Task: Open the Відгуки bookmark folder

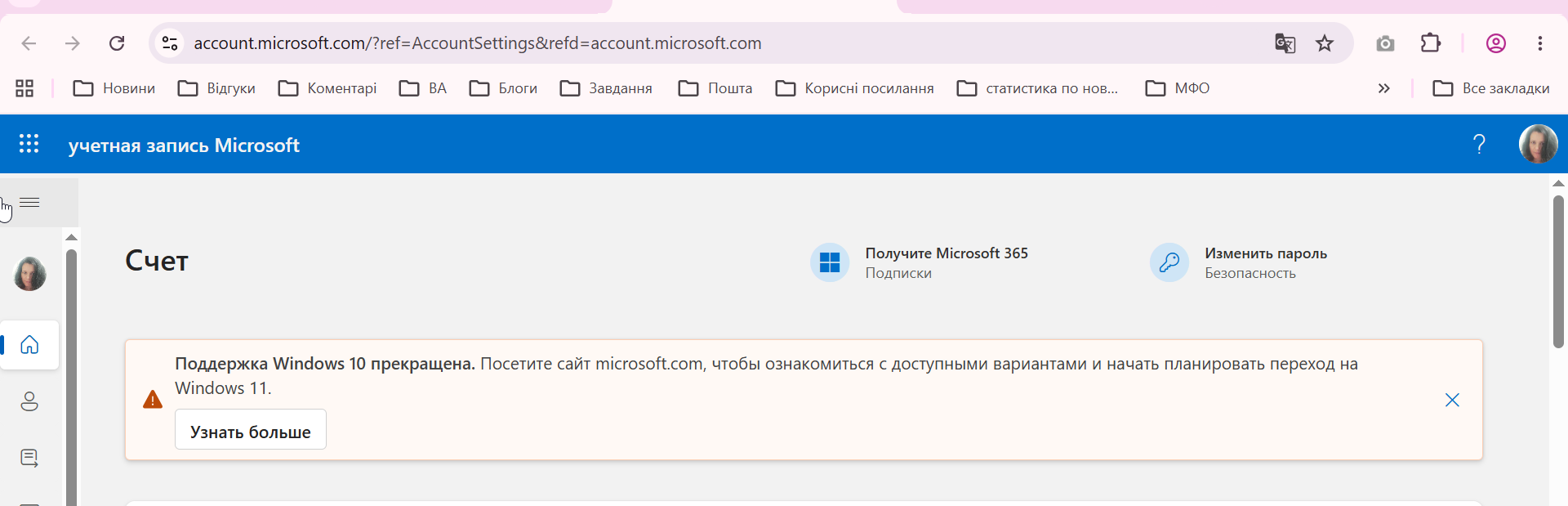Action: coord(216,88)
